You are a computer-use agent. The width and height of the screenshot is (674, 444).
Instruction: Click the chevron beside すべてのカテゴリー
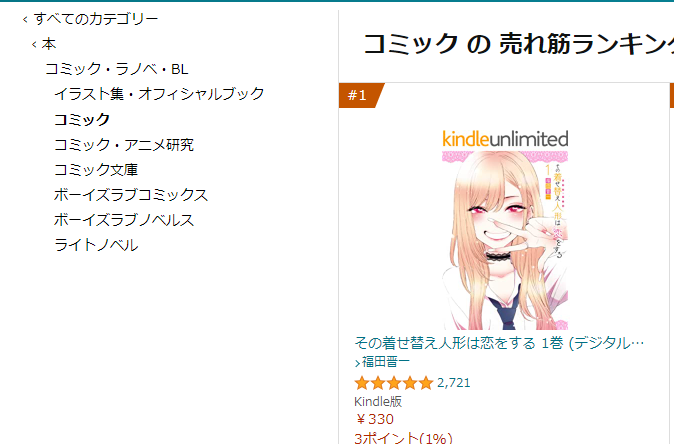tap(25, 19)
